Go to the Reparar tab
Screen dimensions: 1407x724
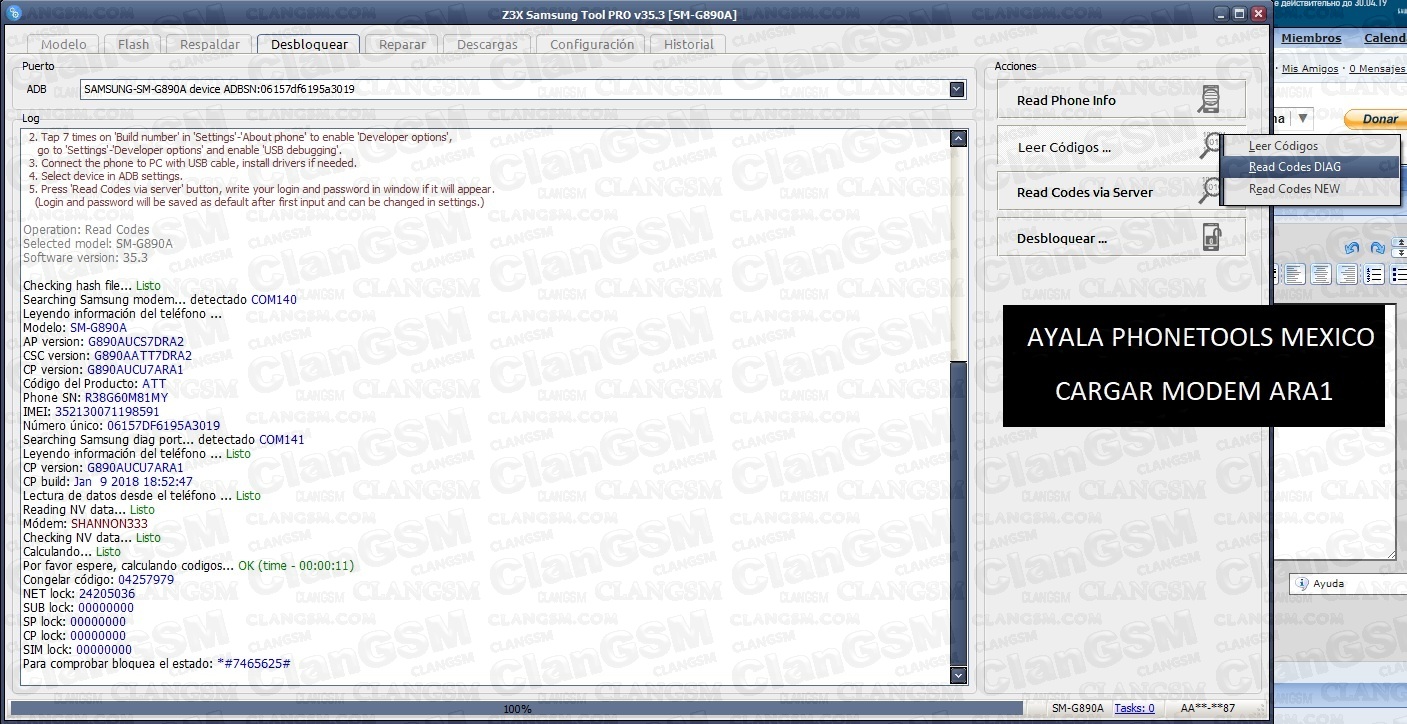click(x=402, y=44)
